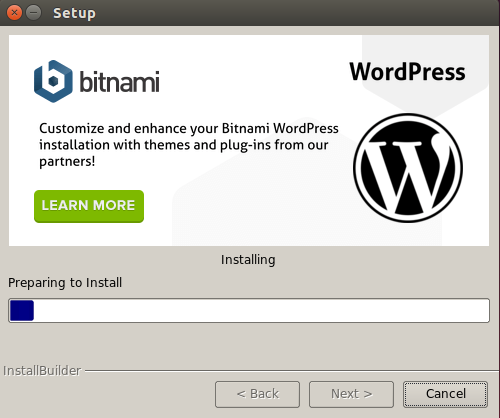Click the round WordPress W logo

408,168
